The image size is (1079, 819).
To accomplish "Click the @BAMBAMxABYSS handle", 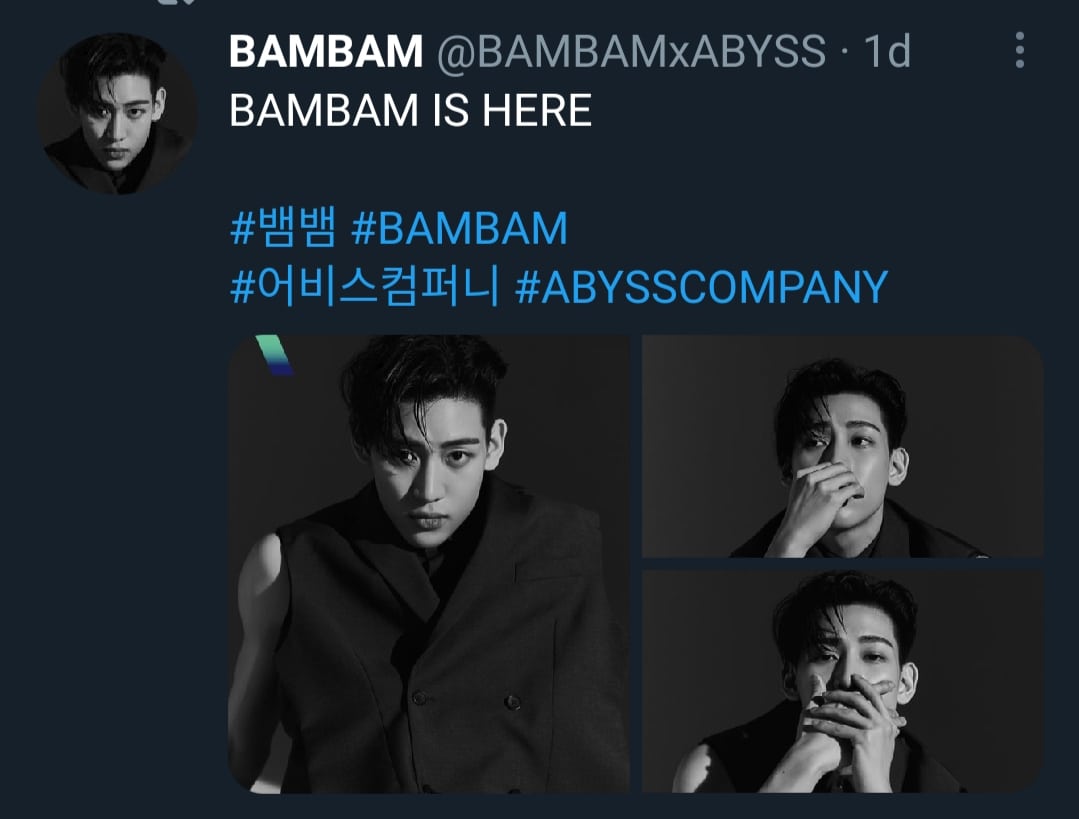I will (631, 51).
